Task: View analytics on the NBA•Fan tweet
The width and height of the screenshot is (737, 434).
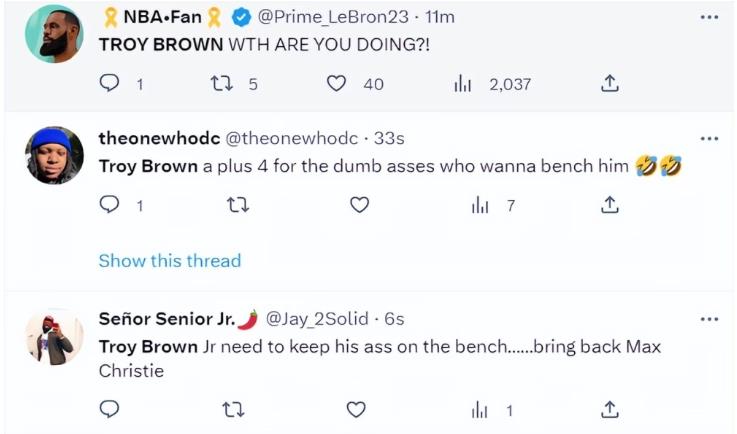Action: point(462,85)
